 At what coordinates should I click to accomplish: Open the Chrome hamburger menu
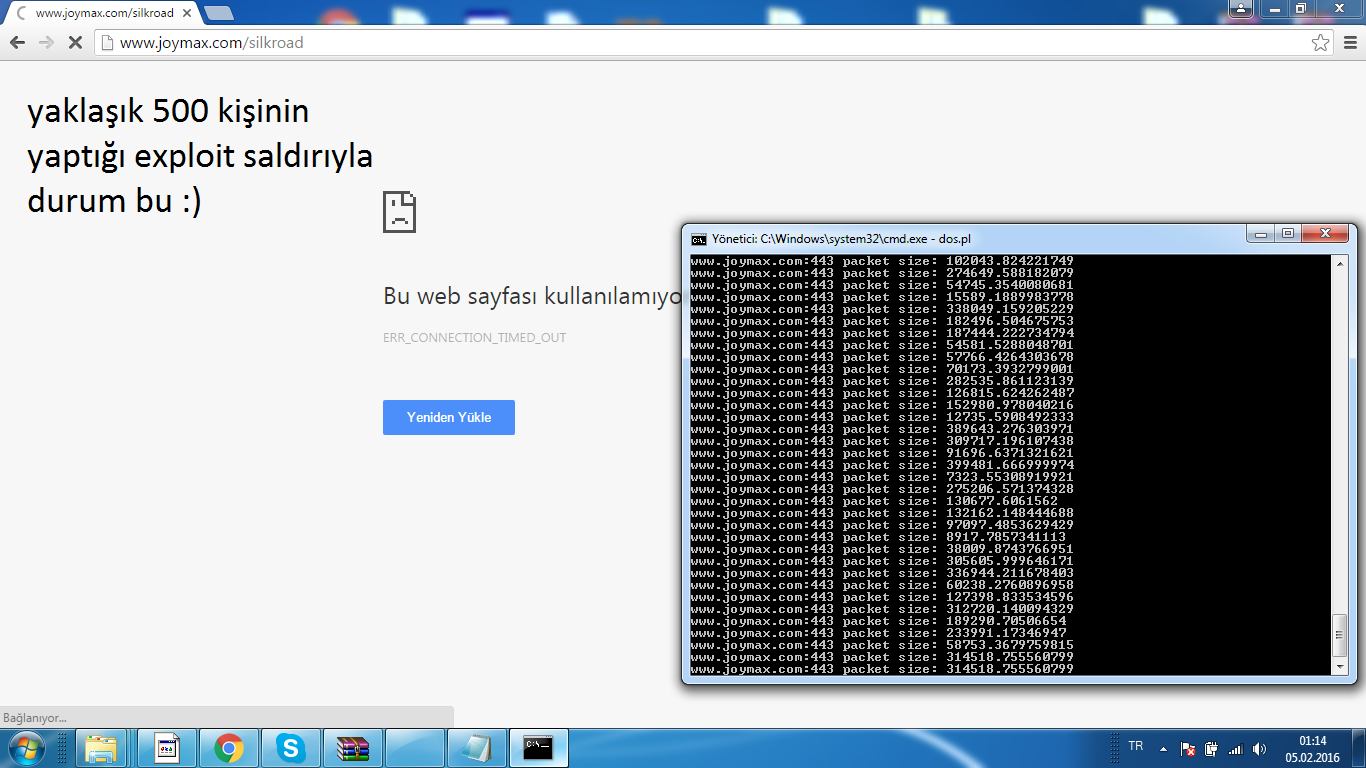[x=1349, y=43]
